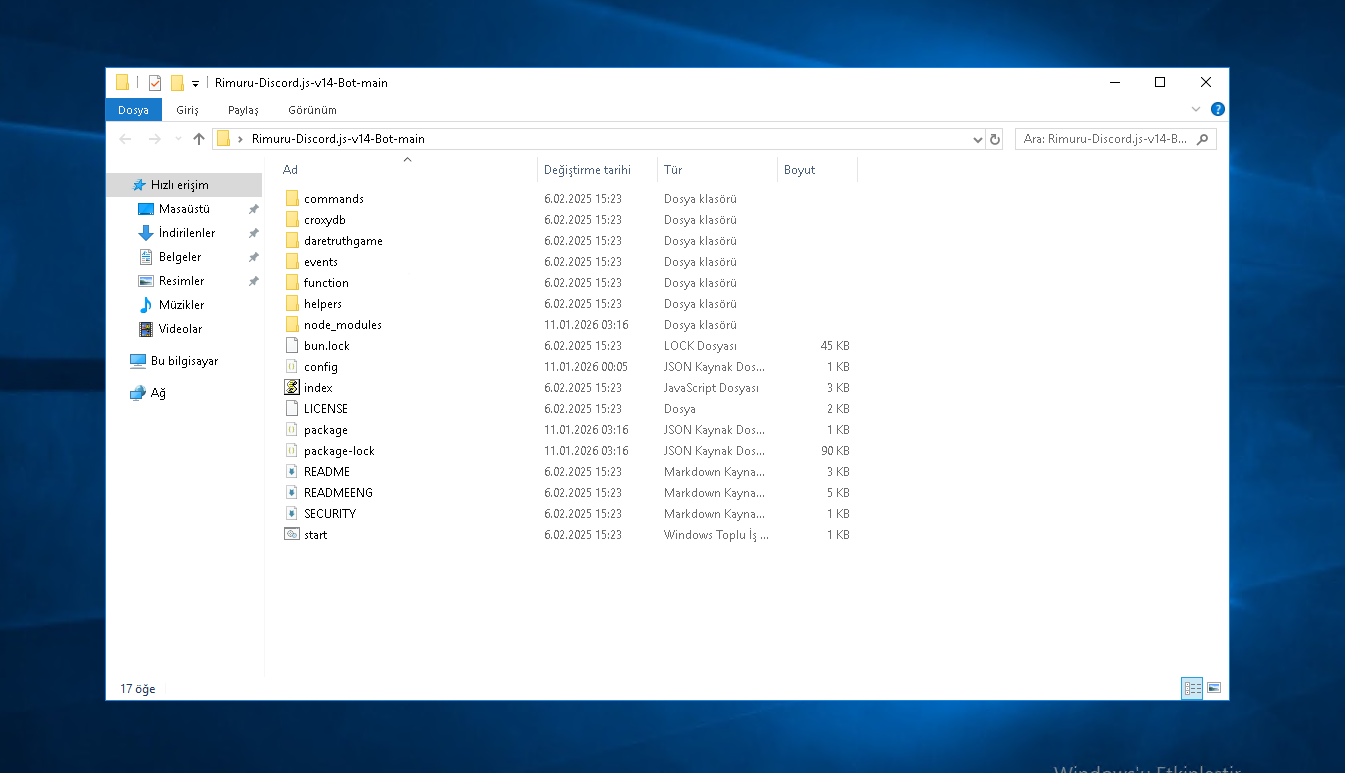Select the README markdown file icon
Viewport: 1345px width, 773px height.
coord(292,472)
